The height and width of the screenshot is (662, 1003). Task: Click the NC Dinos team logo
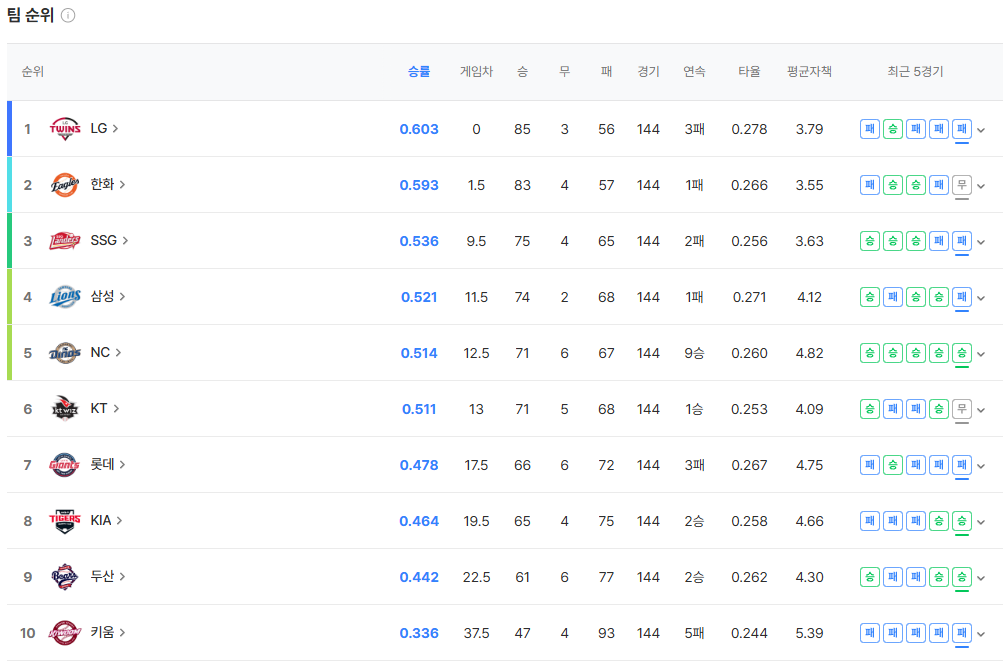pos(65,352)
